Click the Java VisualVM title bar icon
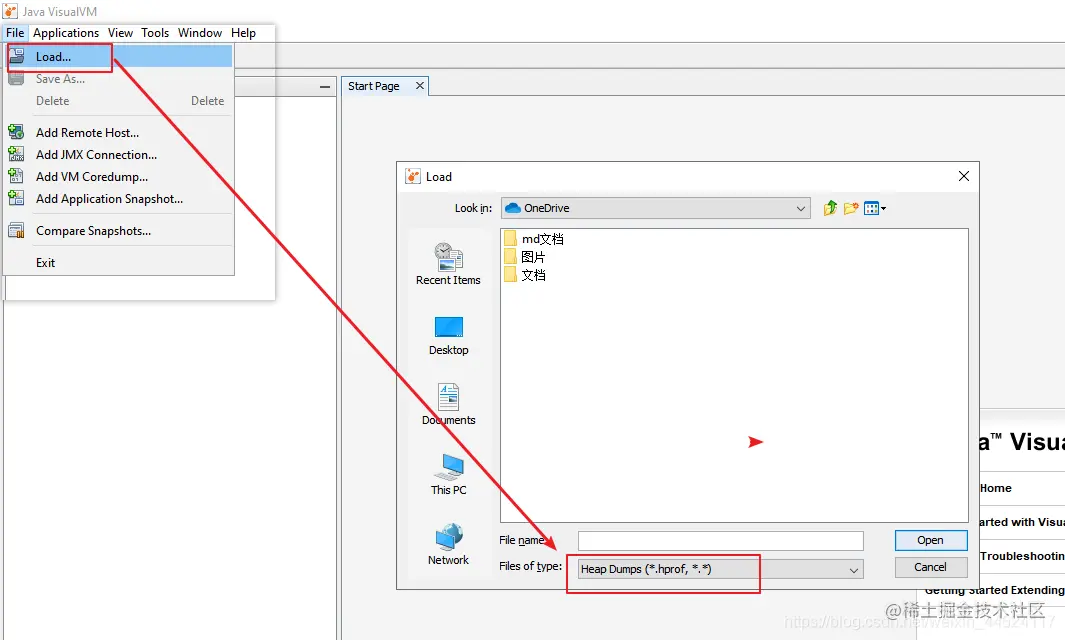Viewport: 1065px width, 640px height. tap(10, 11)
